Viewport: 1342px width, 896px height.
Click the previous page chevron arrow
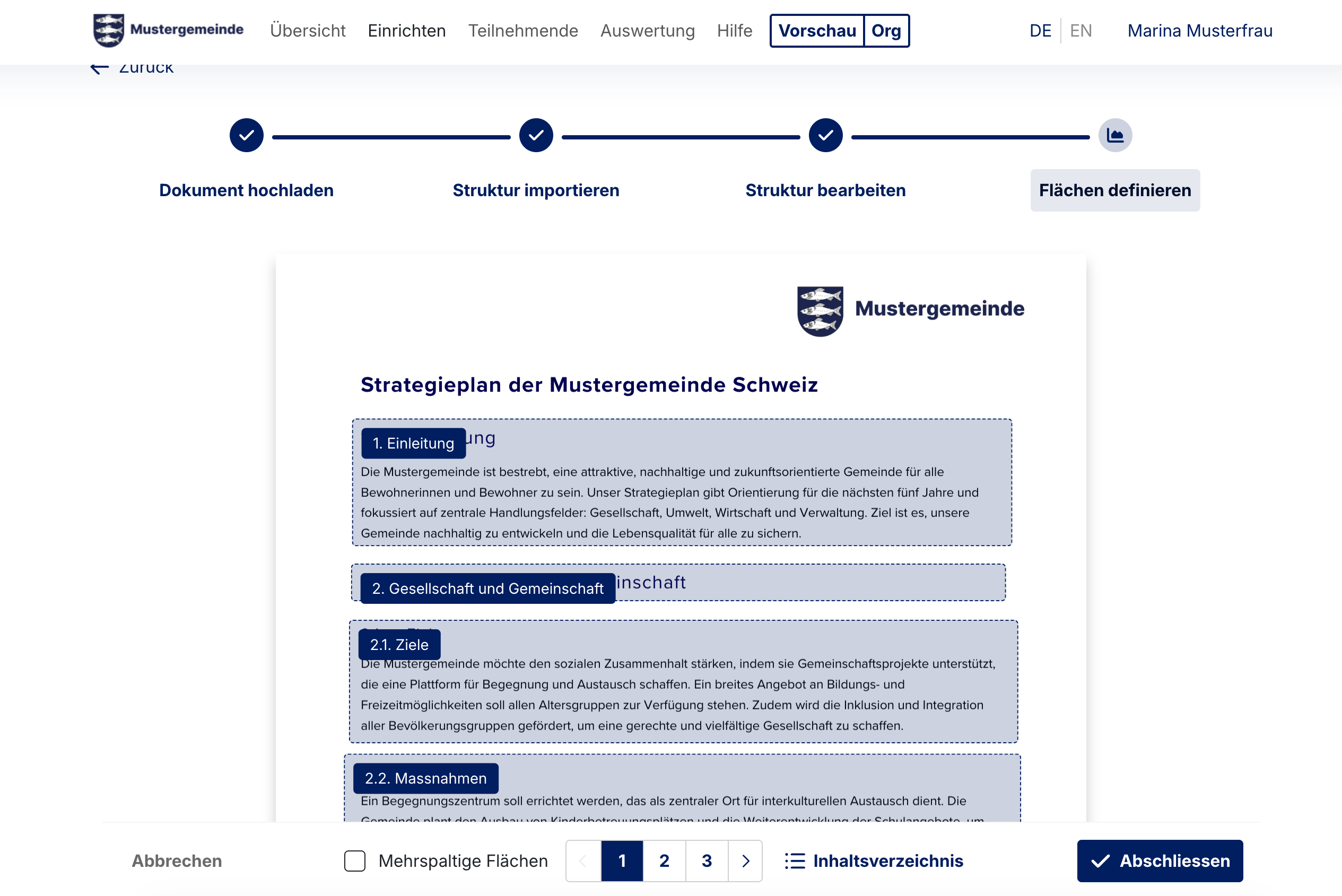[583, 860]
